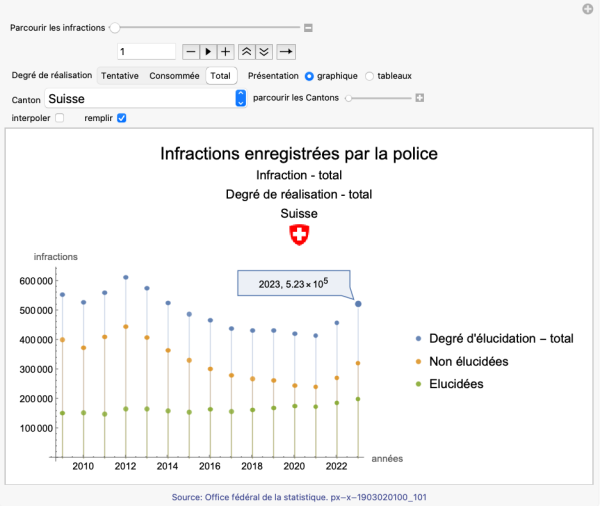The height and width of the screenshot is (506, 600).
Task: Collapse the infractions slider controls panel
Action: click(x=309, y=28)
